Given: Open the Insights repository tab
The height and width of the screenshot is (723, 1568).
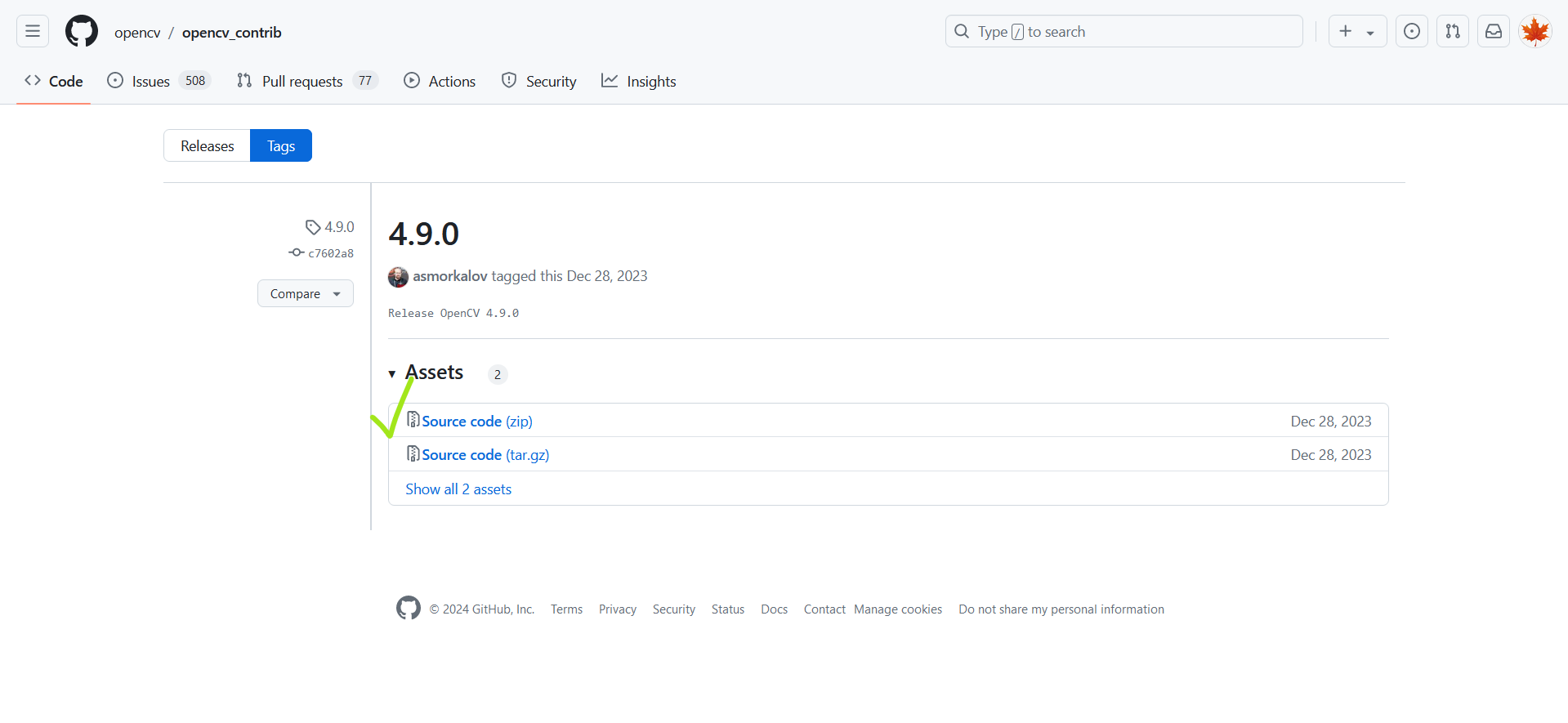Looking at the screenshot, I should pyautogui.click(x=639, y=82).
